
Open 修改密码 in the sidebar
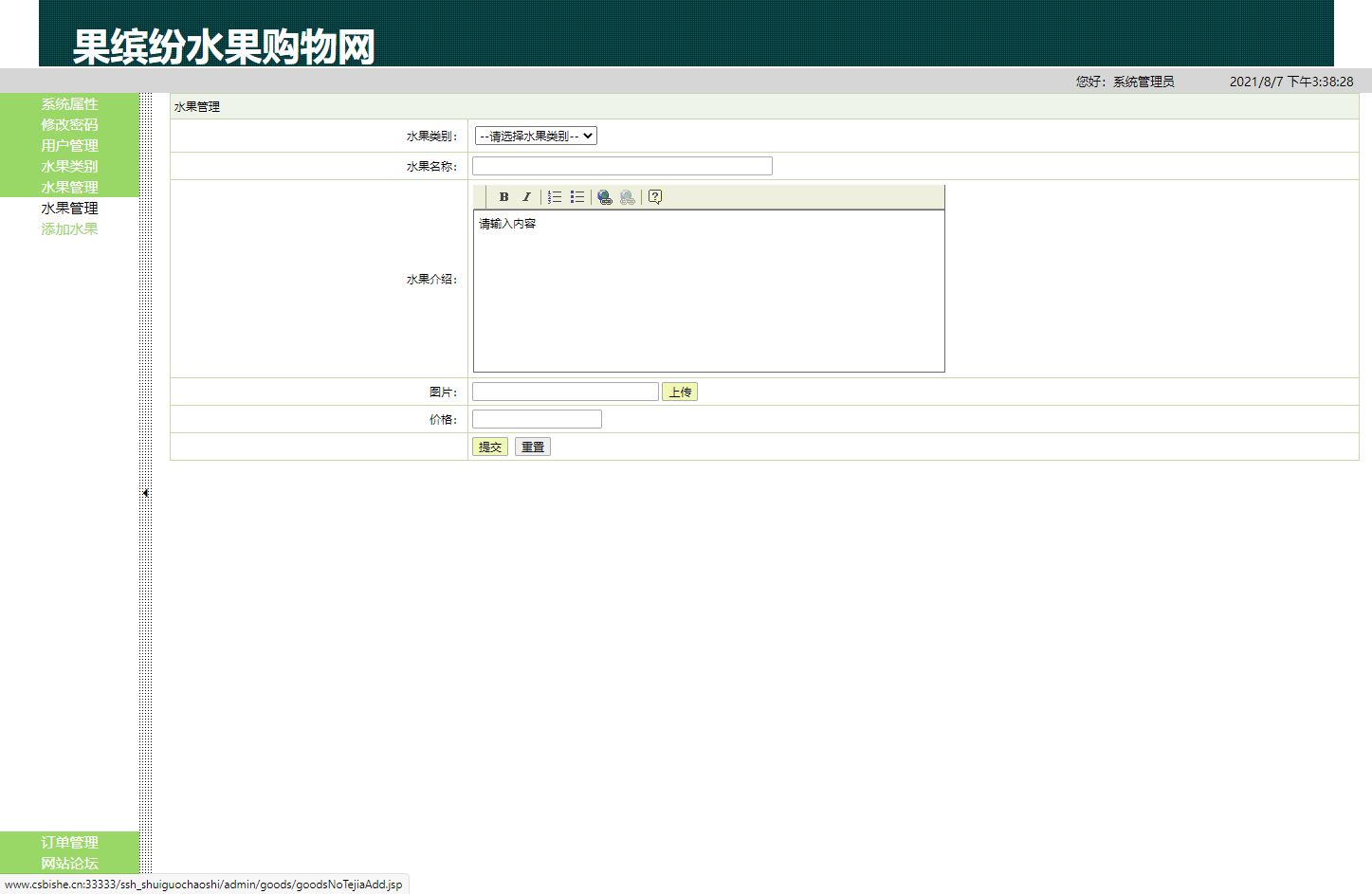tap(69, 125)
